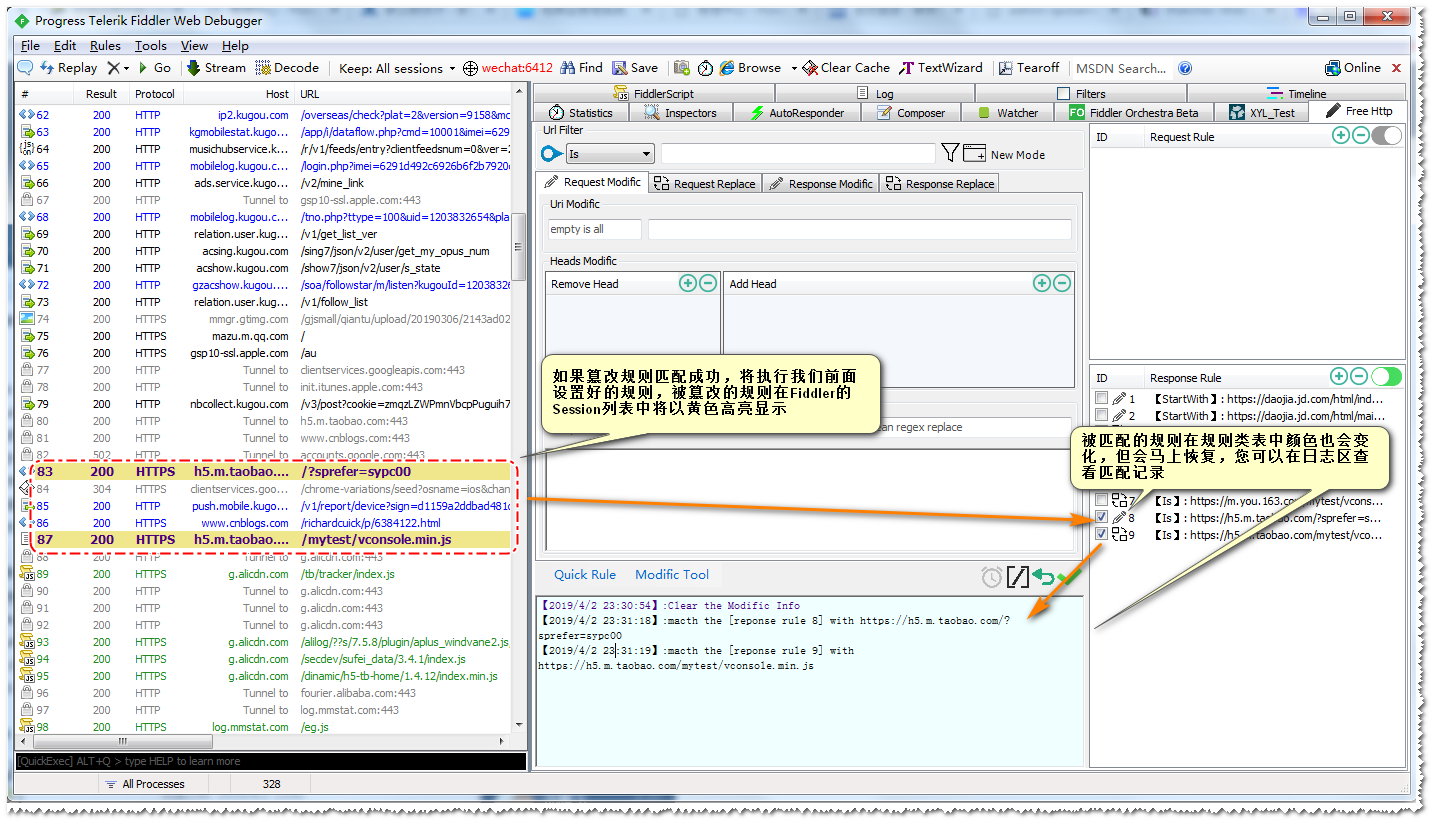Click the plus icon in the Add Head header

click(x=1042, y=283)
